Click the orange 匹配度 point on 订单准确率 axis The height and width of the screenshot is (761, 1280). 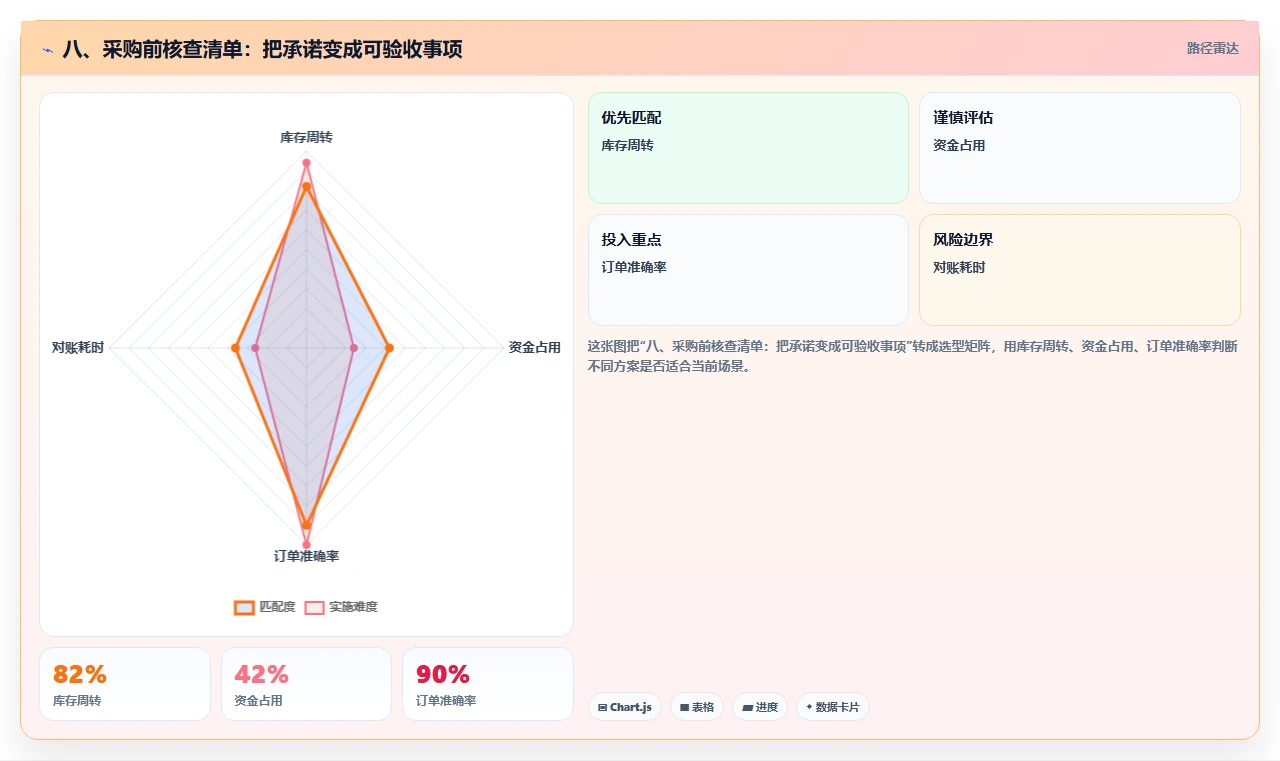tap(306, 524)
